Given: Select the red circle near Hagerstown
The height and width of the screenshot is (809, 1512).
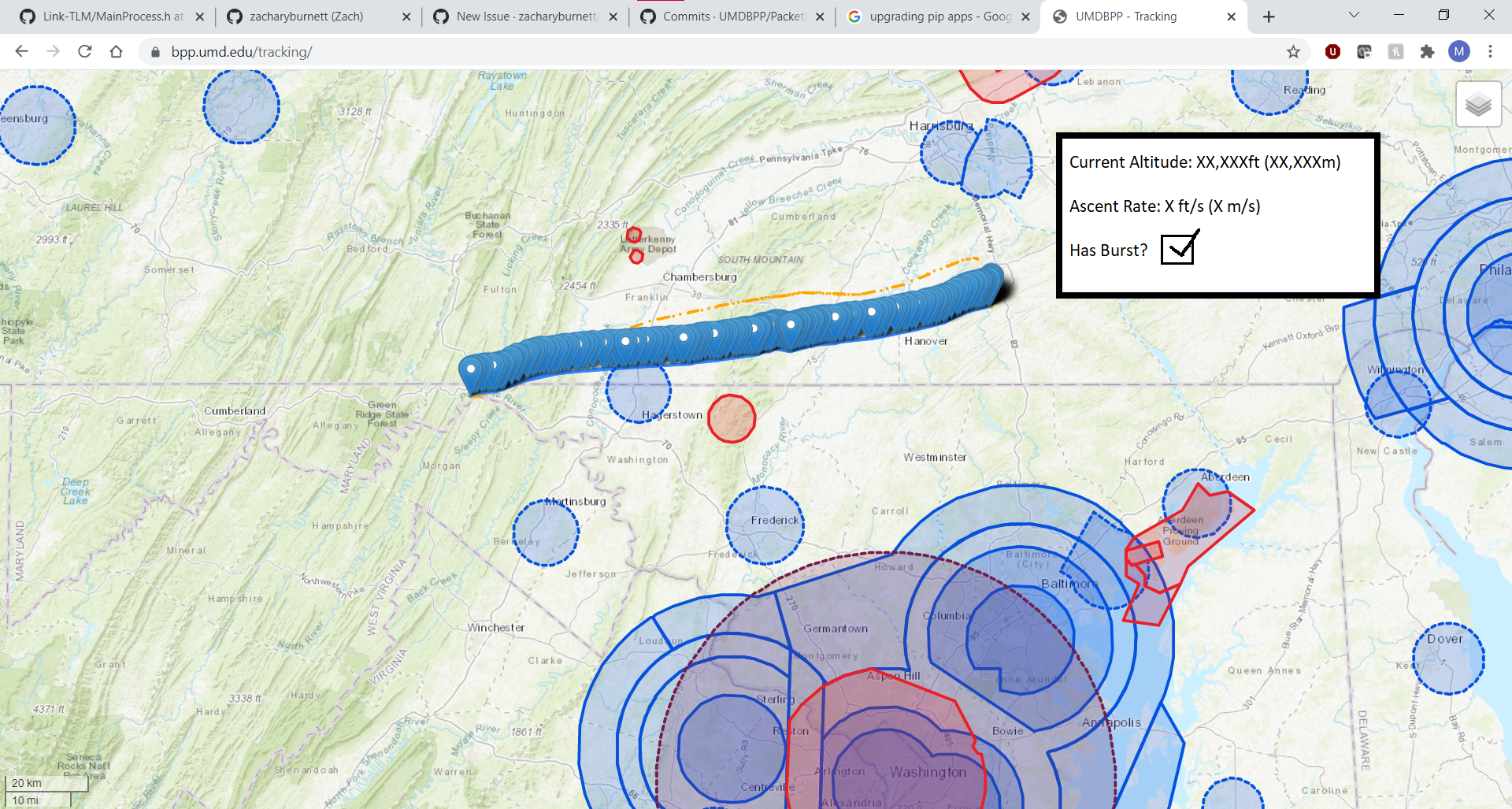Looking at the screenshot, I should [x=732, y=418].
